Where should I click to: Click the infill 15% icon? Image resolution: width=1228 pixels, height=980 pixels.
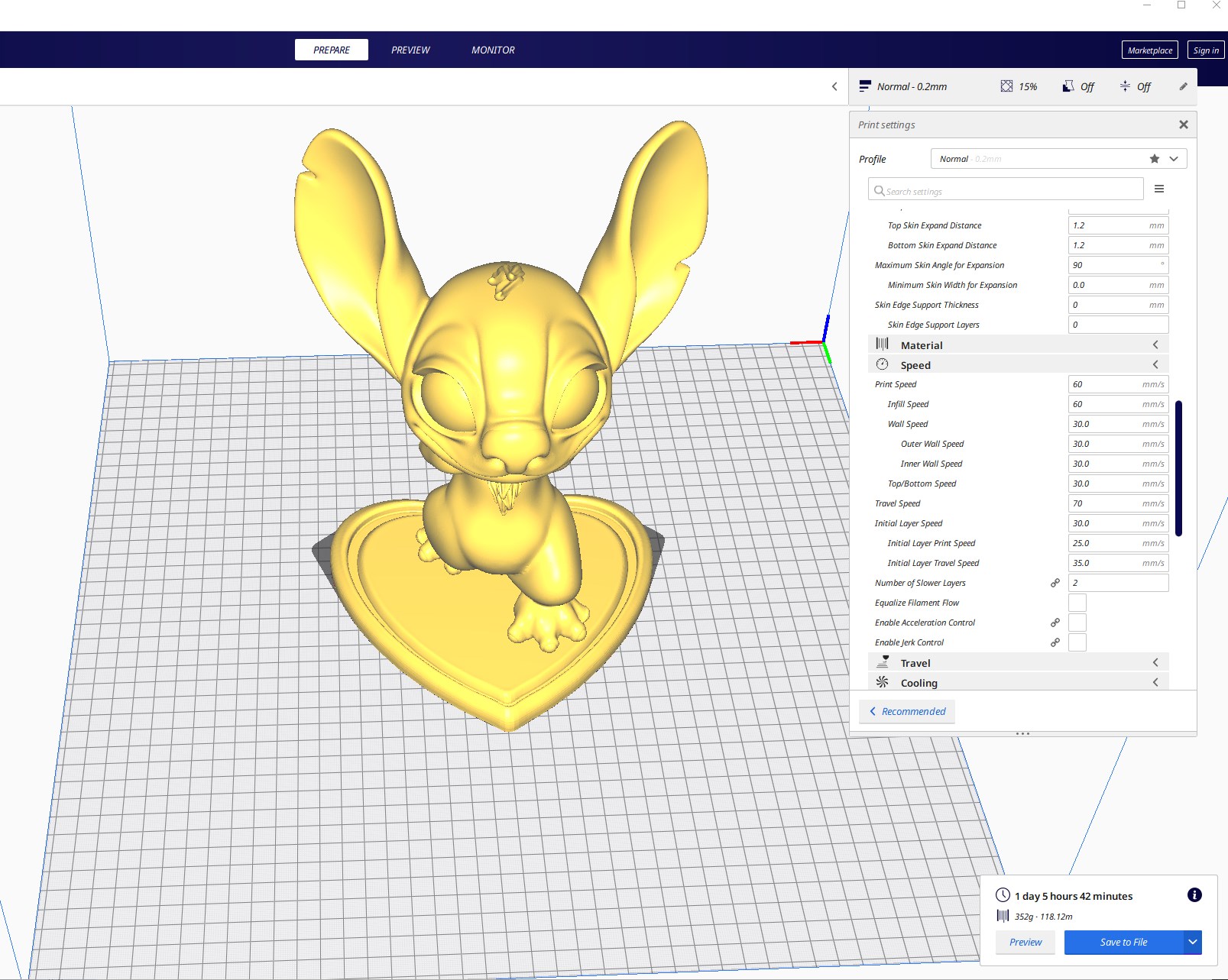(x=1006, y=86)
